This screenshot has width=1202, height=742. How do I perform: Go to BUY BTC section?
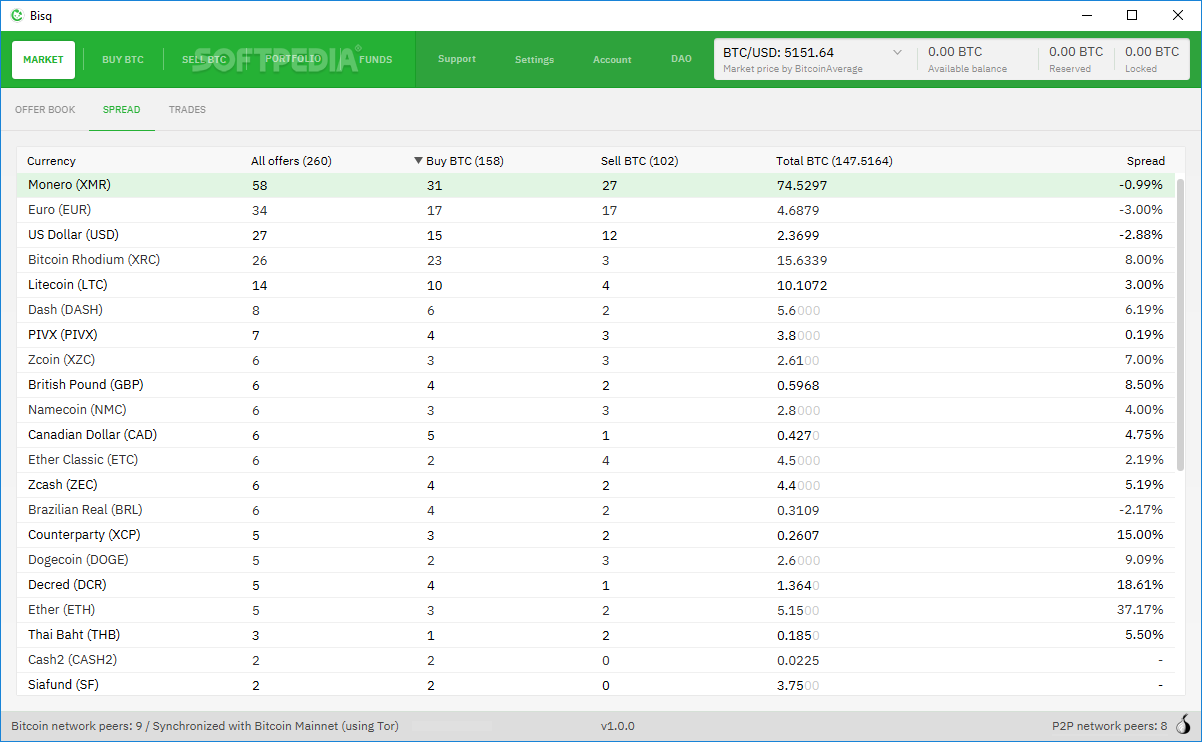[123, 60]
